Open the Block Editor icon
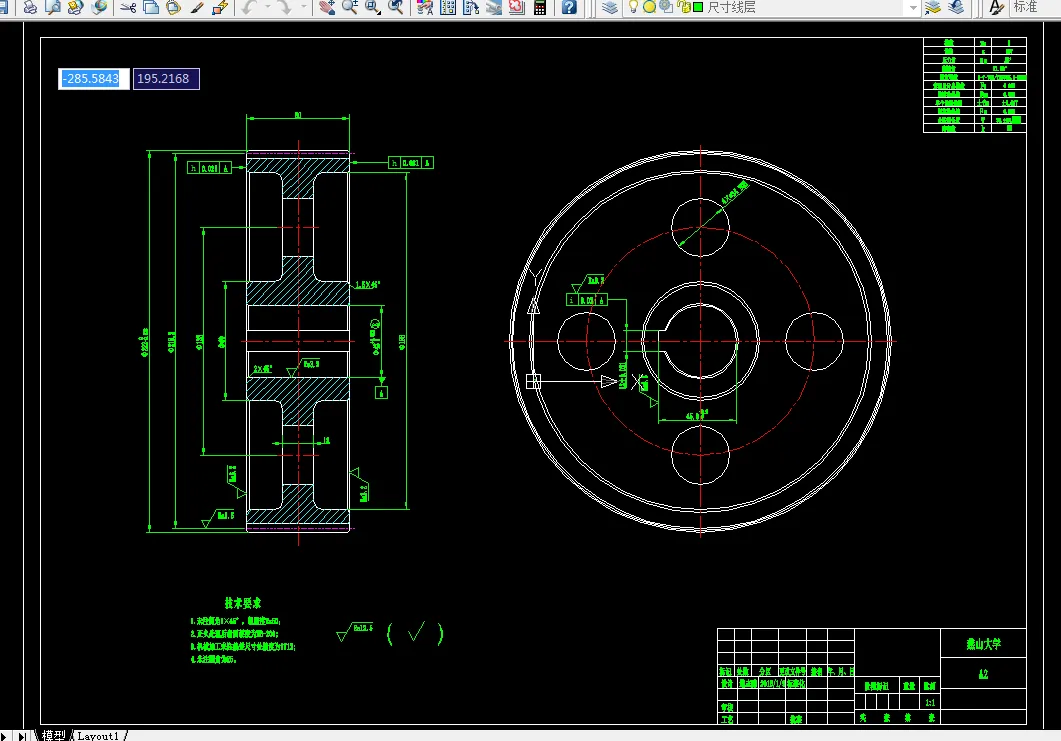This screenshot has width=1061, height=741. tap(220, 7)
